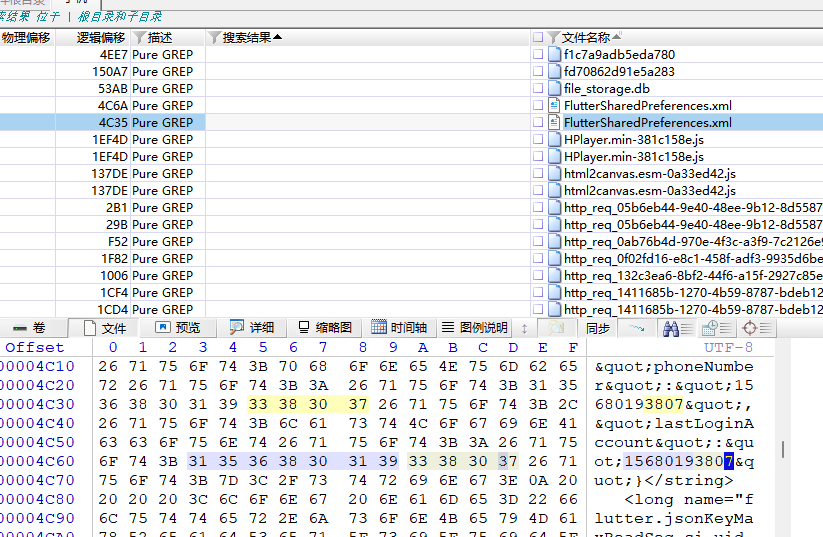Click the blue wave icon next to 同步
The image size is (823, 537).
(636, 328)
